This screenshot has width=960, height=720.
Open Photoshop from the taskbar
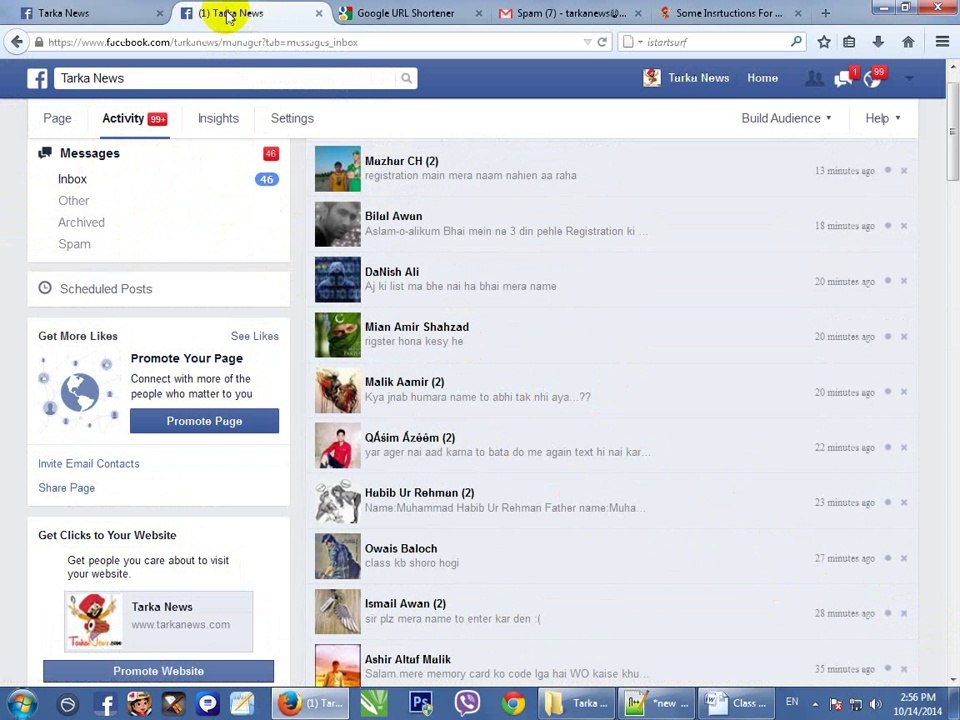coord(421,703)
